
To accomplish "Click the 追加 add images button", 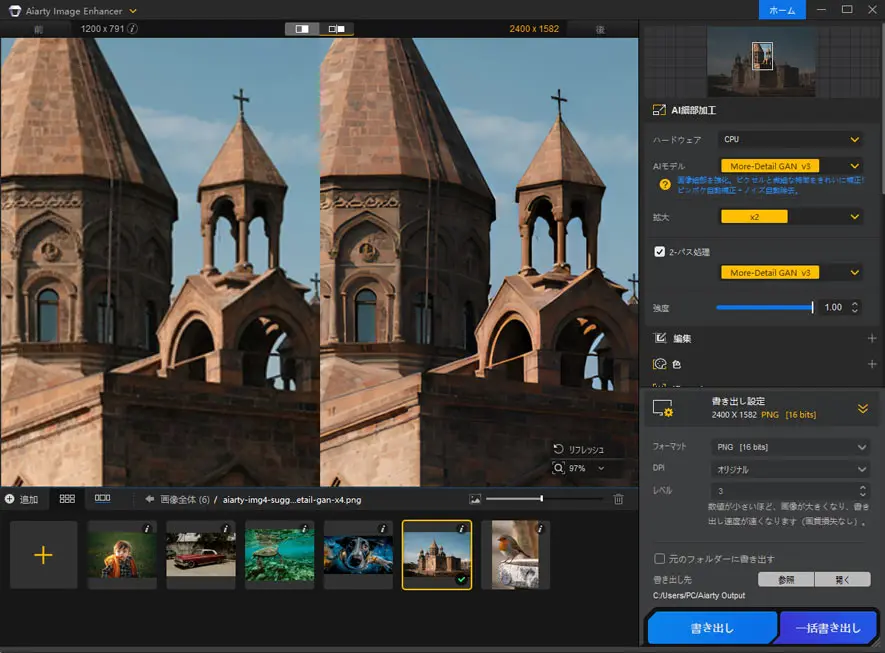I will coord(21,499).
